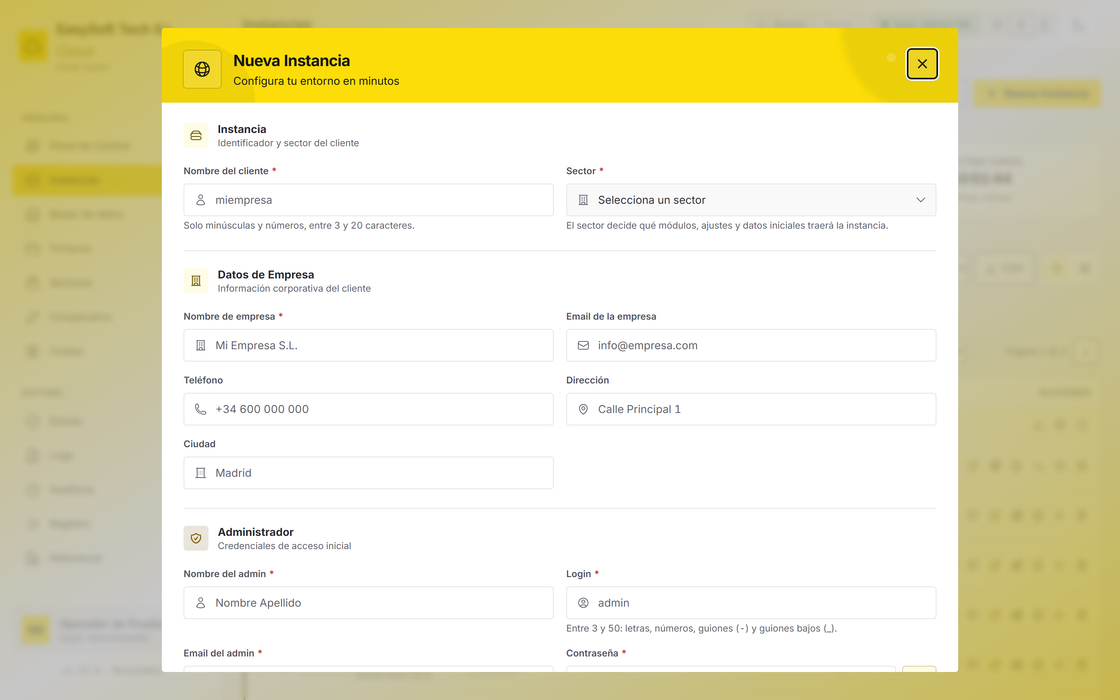Open the Selecciona un sector dropdown
Viewport: 1120px width, 700px height.
tap(751, 200)
